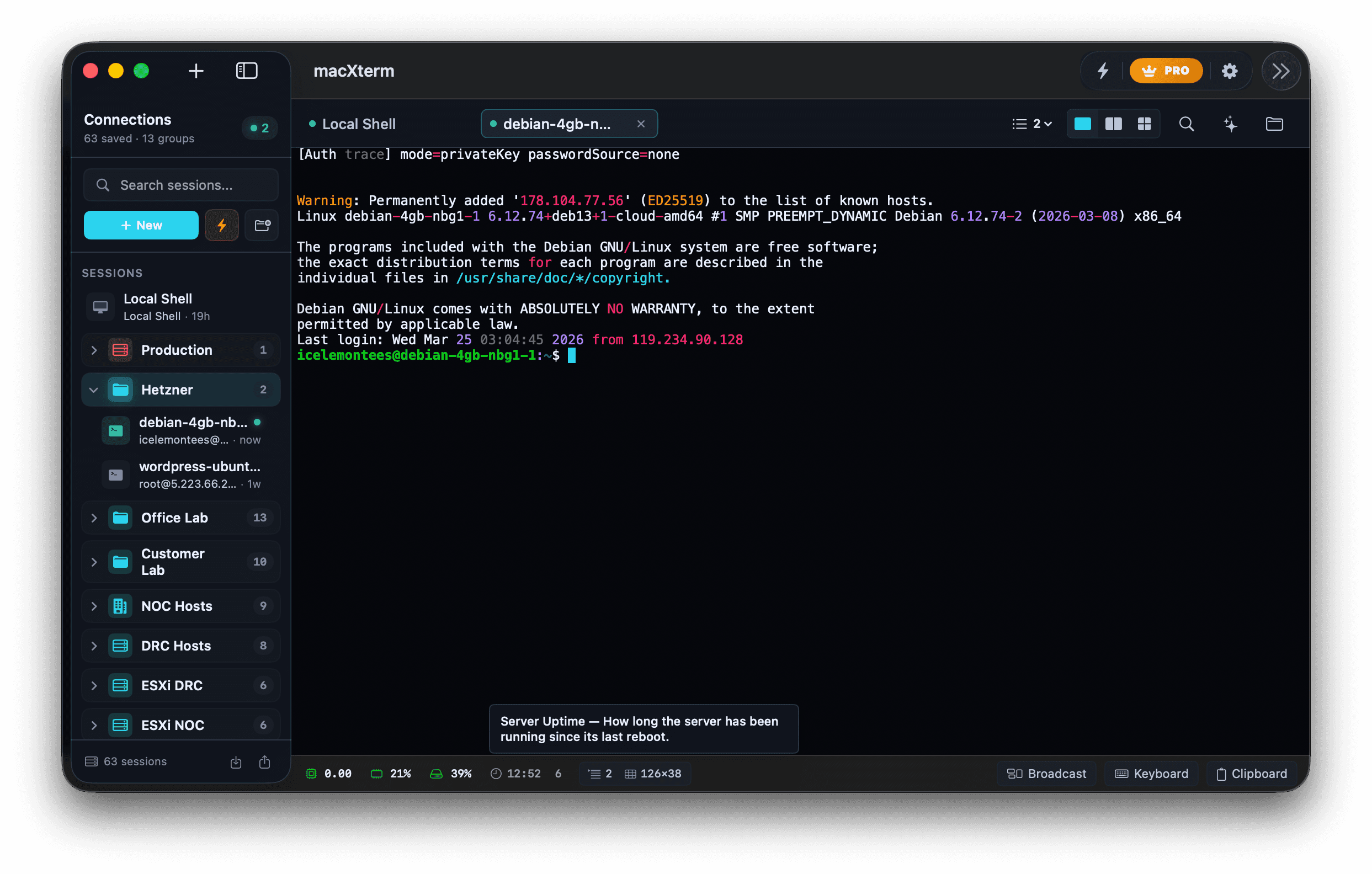Click the PRO crown badge

click(x=1166, y=71)
